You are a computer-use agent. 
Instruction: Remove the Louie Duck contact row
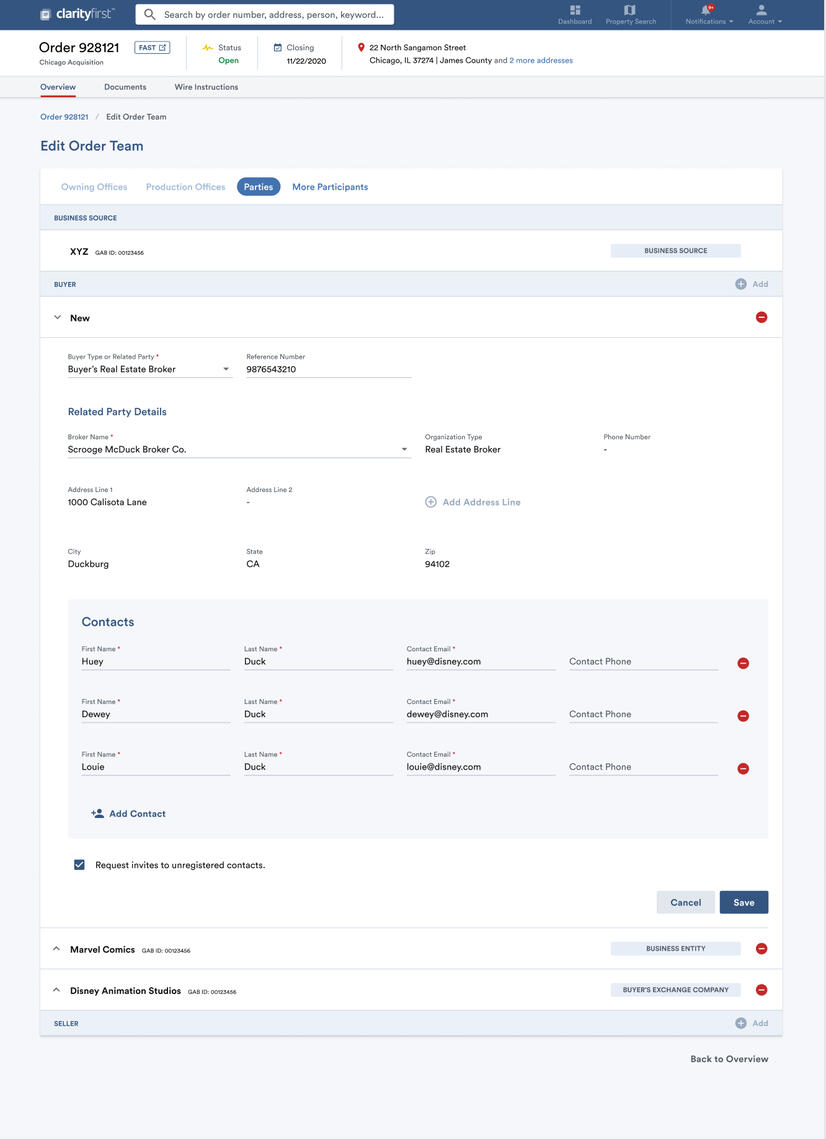pos(743,769)
